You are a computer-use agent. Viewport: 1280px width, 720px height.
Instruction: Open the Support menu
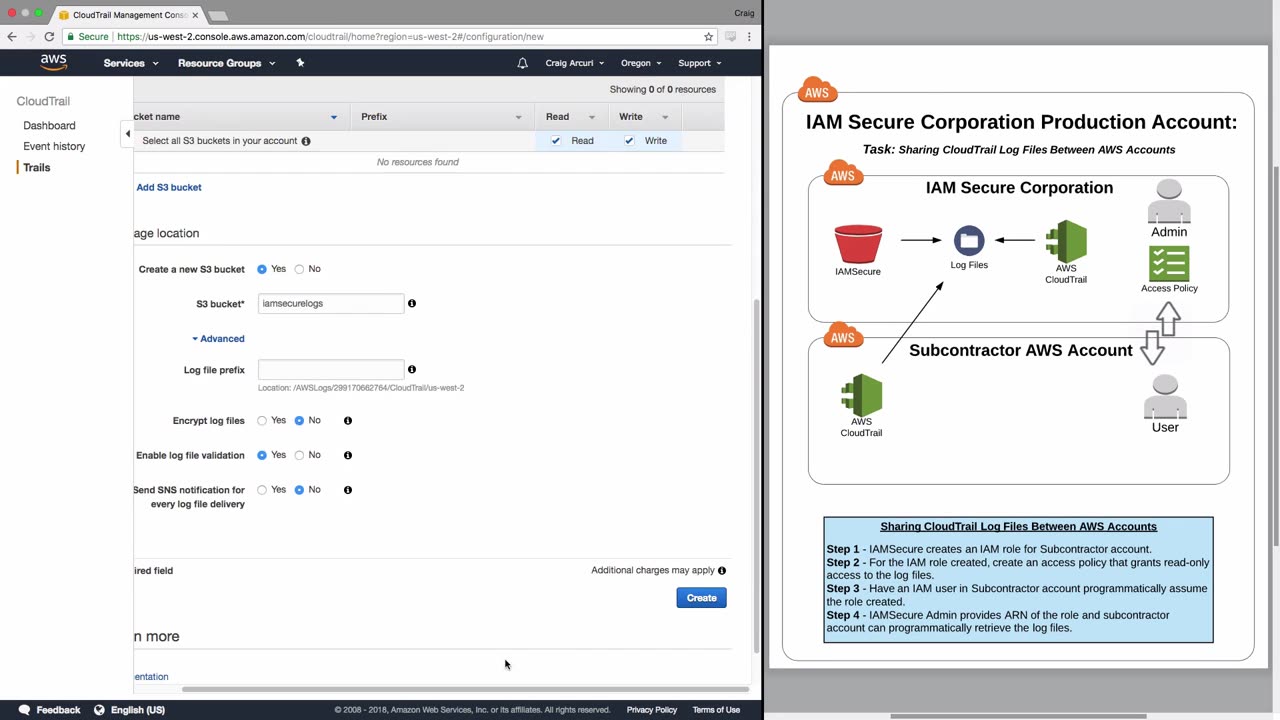tap(700, 63)
